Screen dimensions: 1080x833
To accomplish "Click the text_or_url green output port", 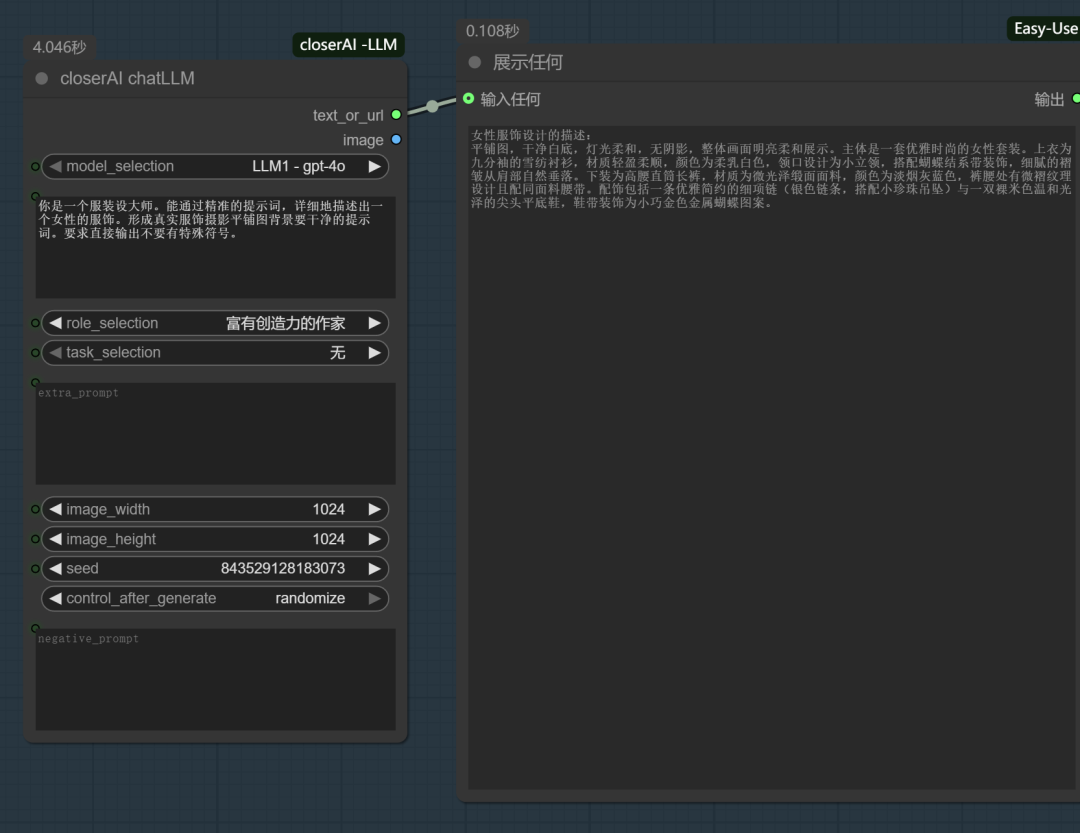I will coord(396,115).
